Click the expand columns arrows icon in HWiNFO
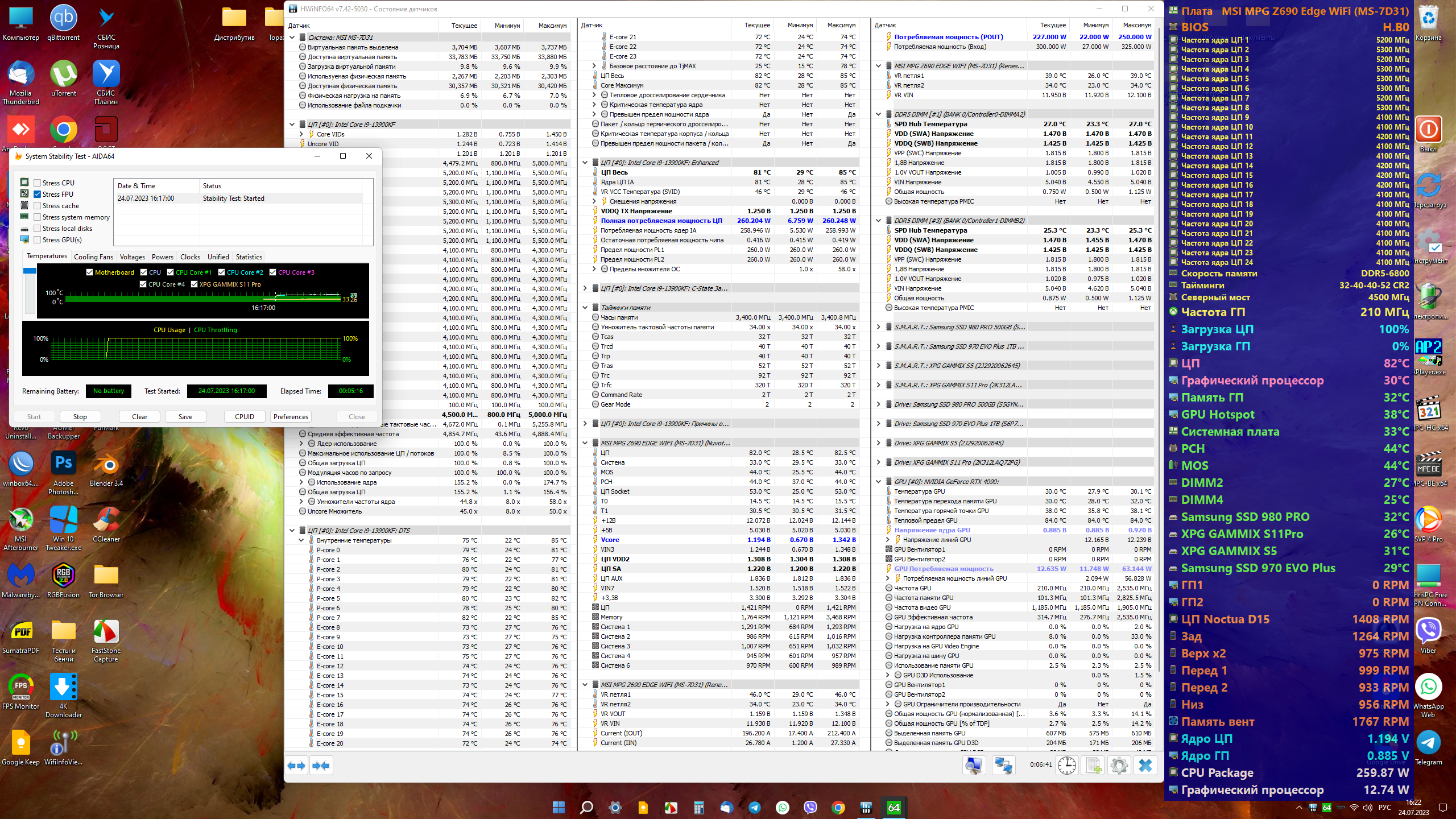 click(296, 766)
